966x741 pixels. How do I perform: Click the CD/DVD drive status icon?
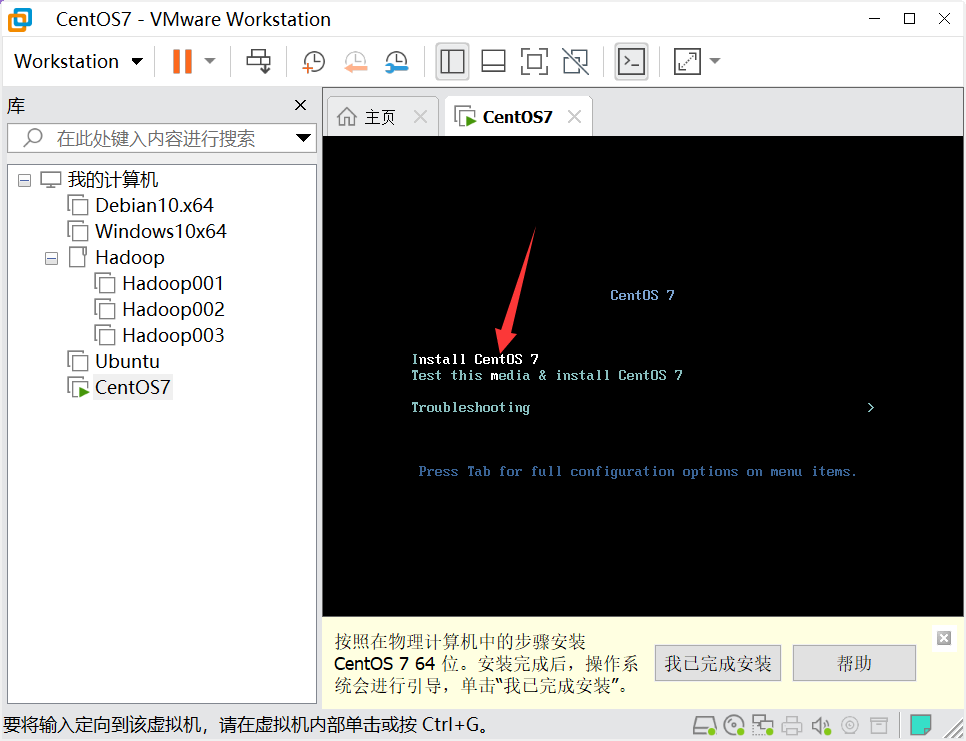click(x=734, y=725)
